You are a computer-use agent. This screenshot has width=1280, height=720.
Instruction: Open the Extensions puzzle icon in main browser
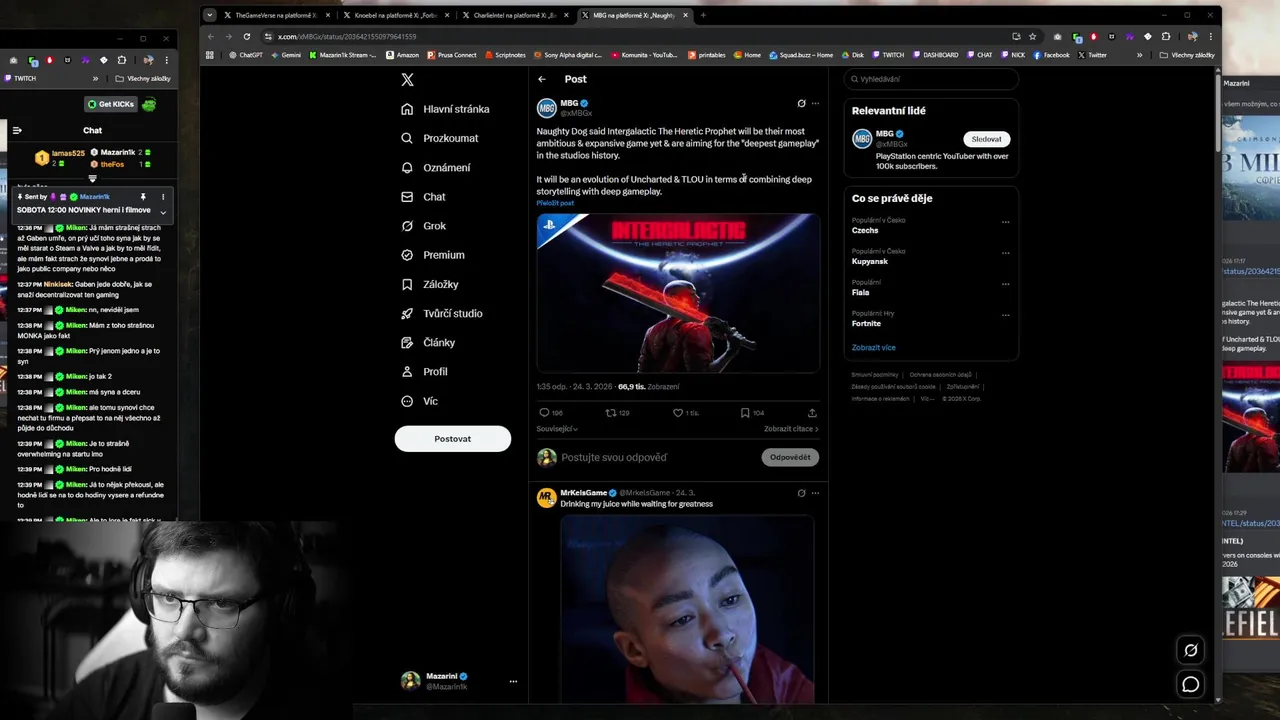coord(1165,36)
